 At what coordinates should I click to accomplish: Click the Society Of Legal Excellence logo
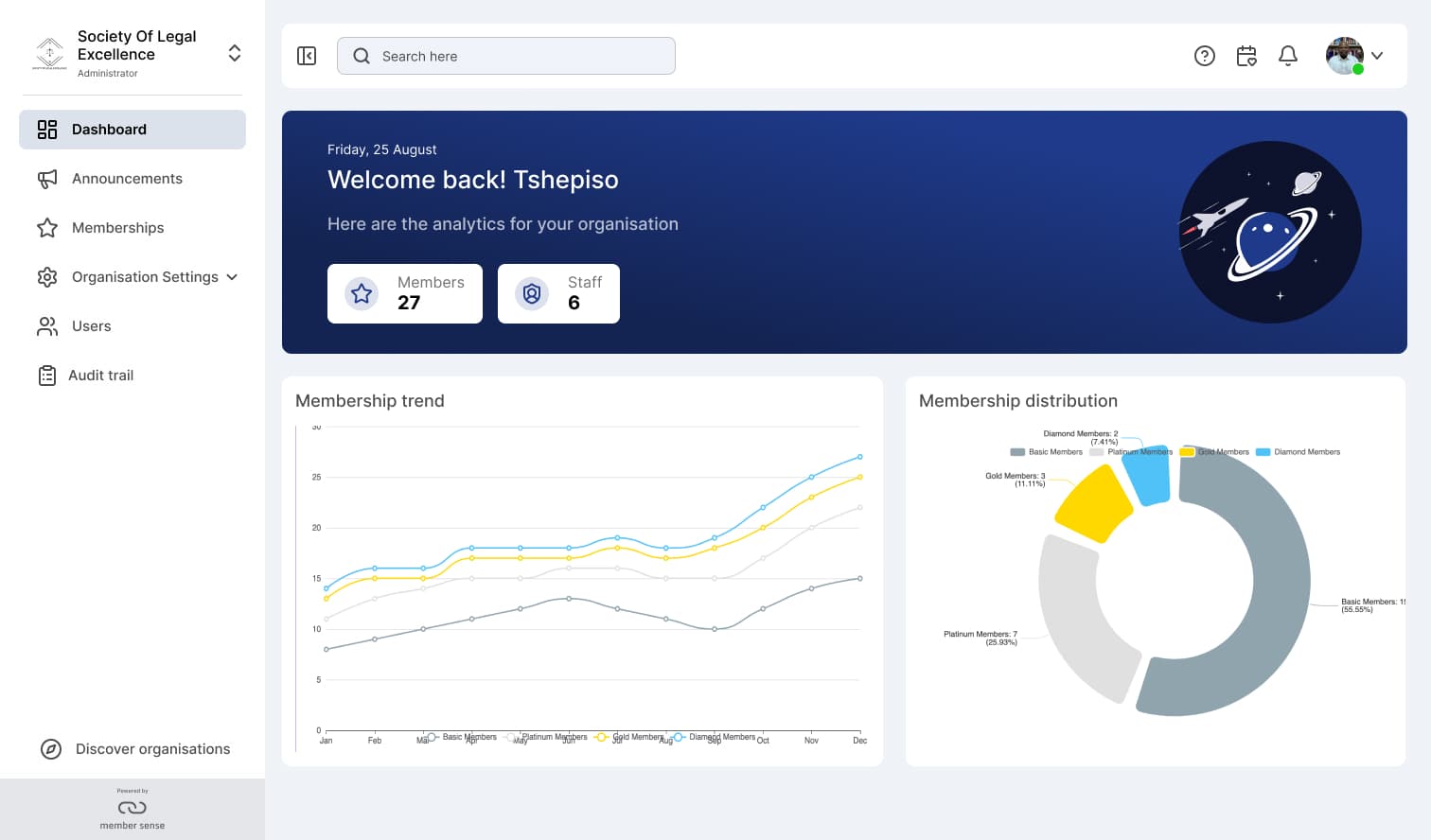[49, 53]
